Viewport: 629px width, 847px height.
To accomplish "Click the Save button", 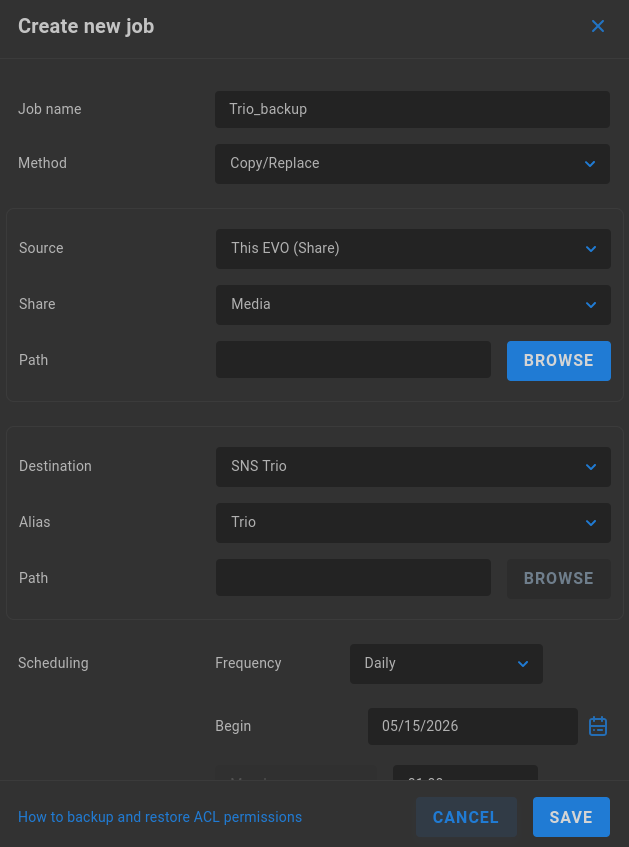I will click(571, 817).
